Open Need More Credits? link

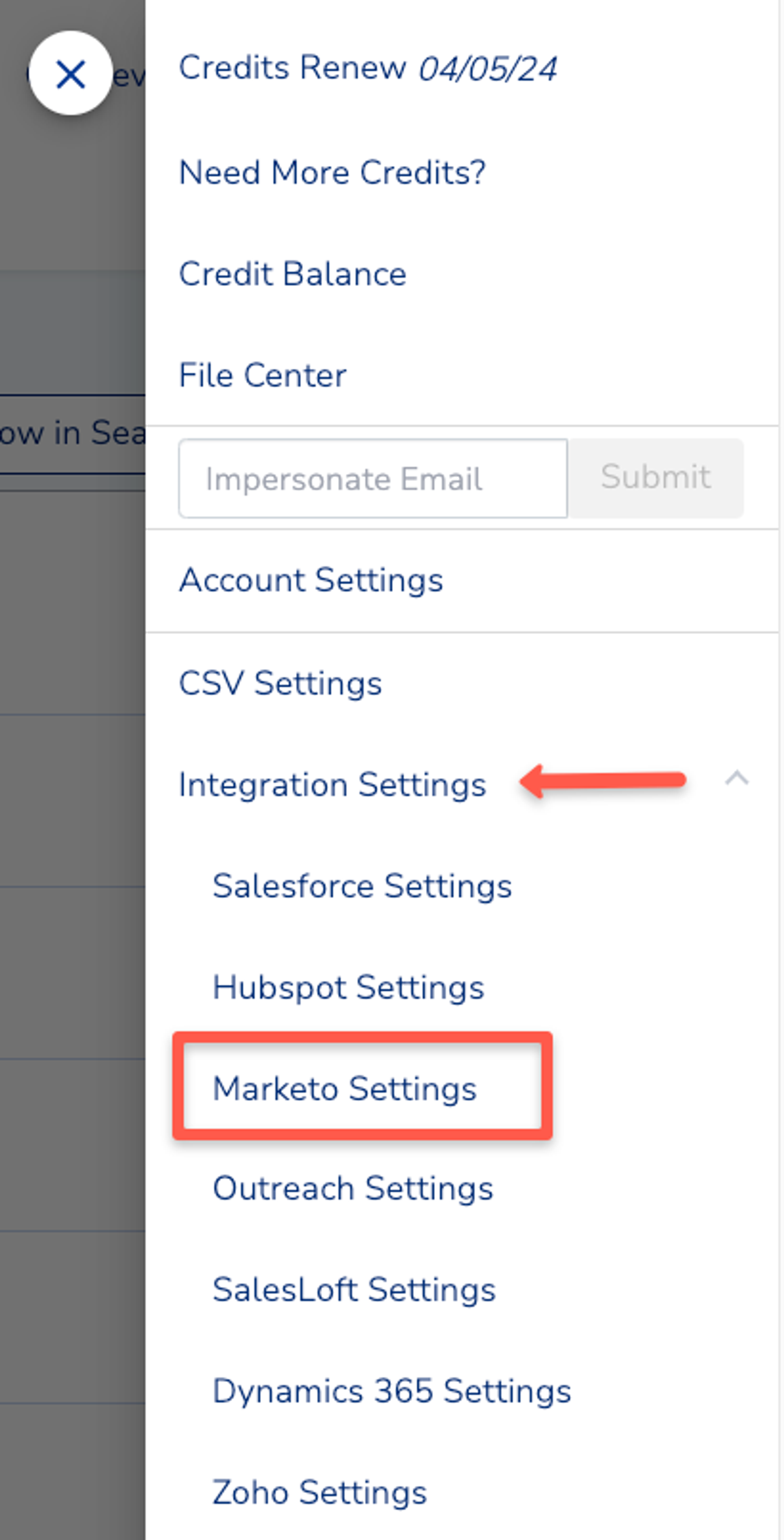tap(332, 173)
